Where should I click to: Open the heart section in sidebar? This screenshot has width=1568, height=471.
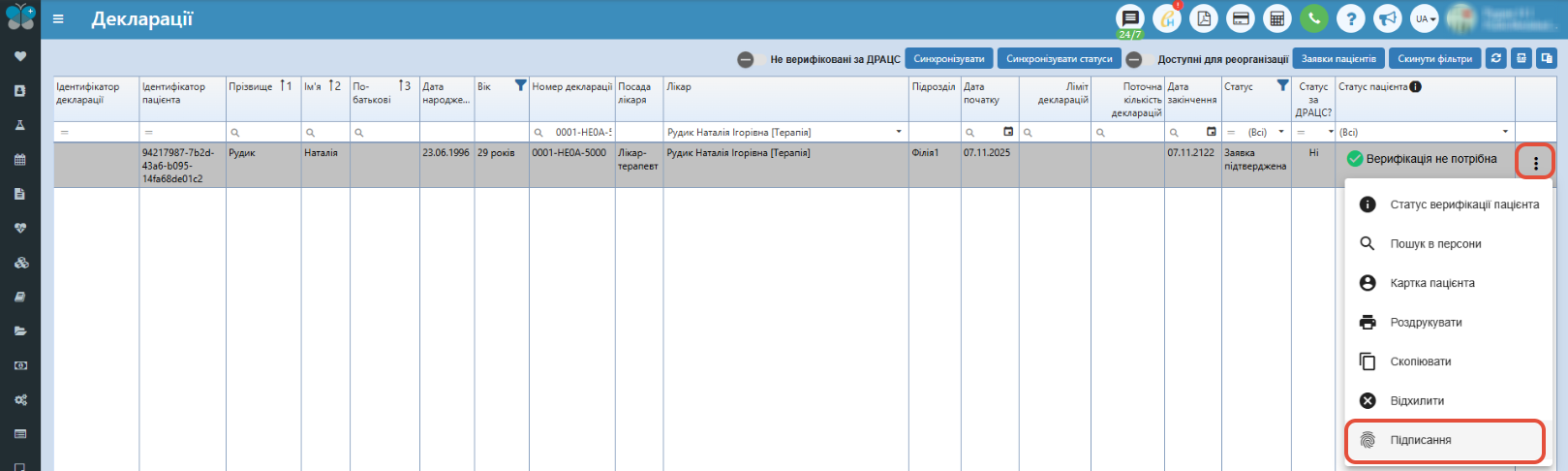[20, 56]
